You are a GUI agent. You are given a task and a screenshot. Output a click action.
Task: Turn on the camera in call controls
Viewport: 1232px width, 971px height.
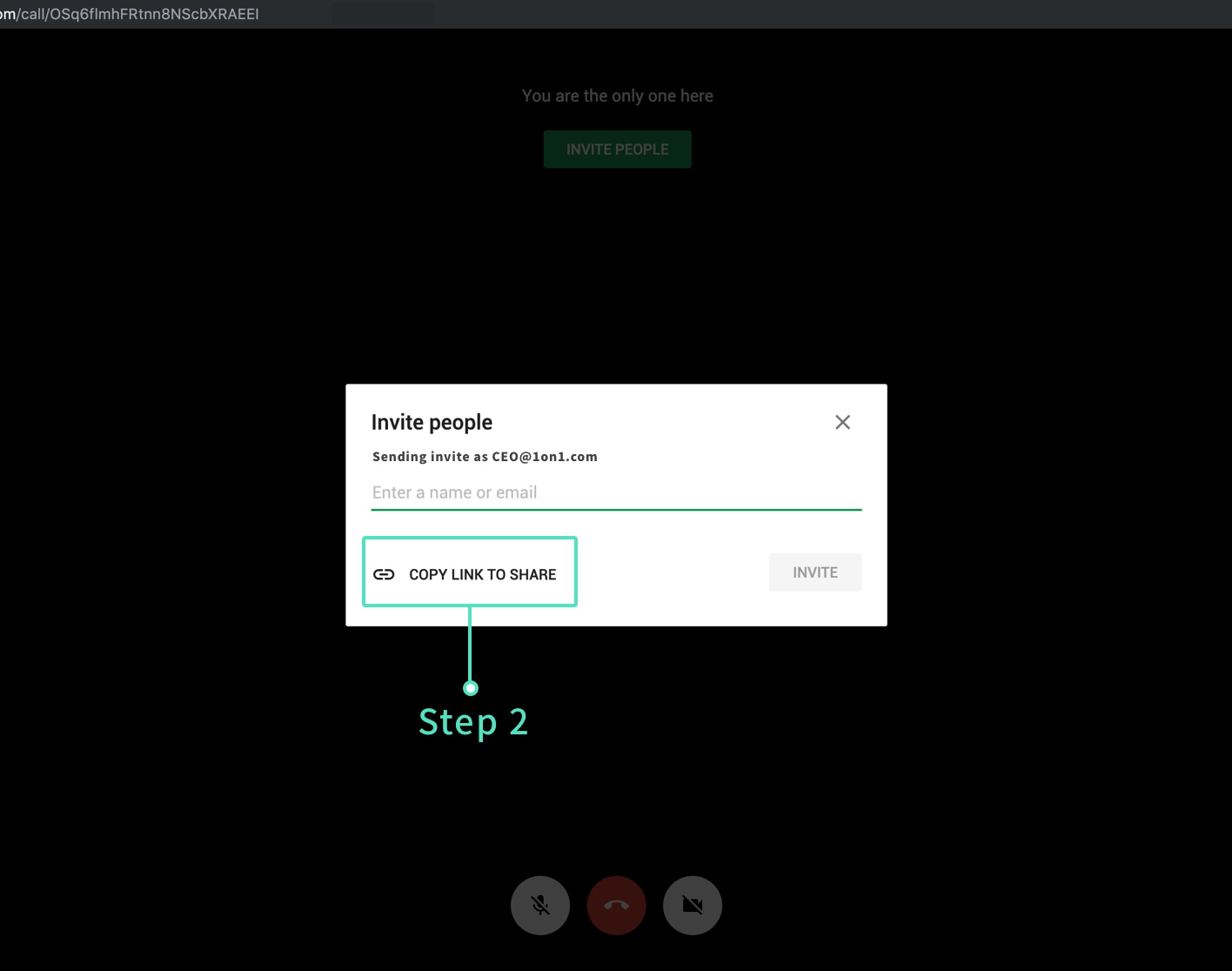point(693,905)
